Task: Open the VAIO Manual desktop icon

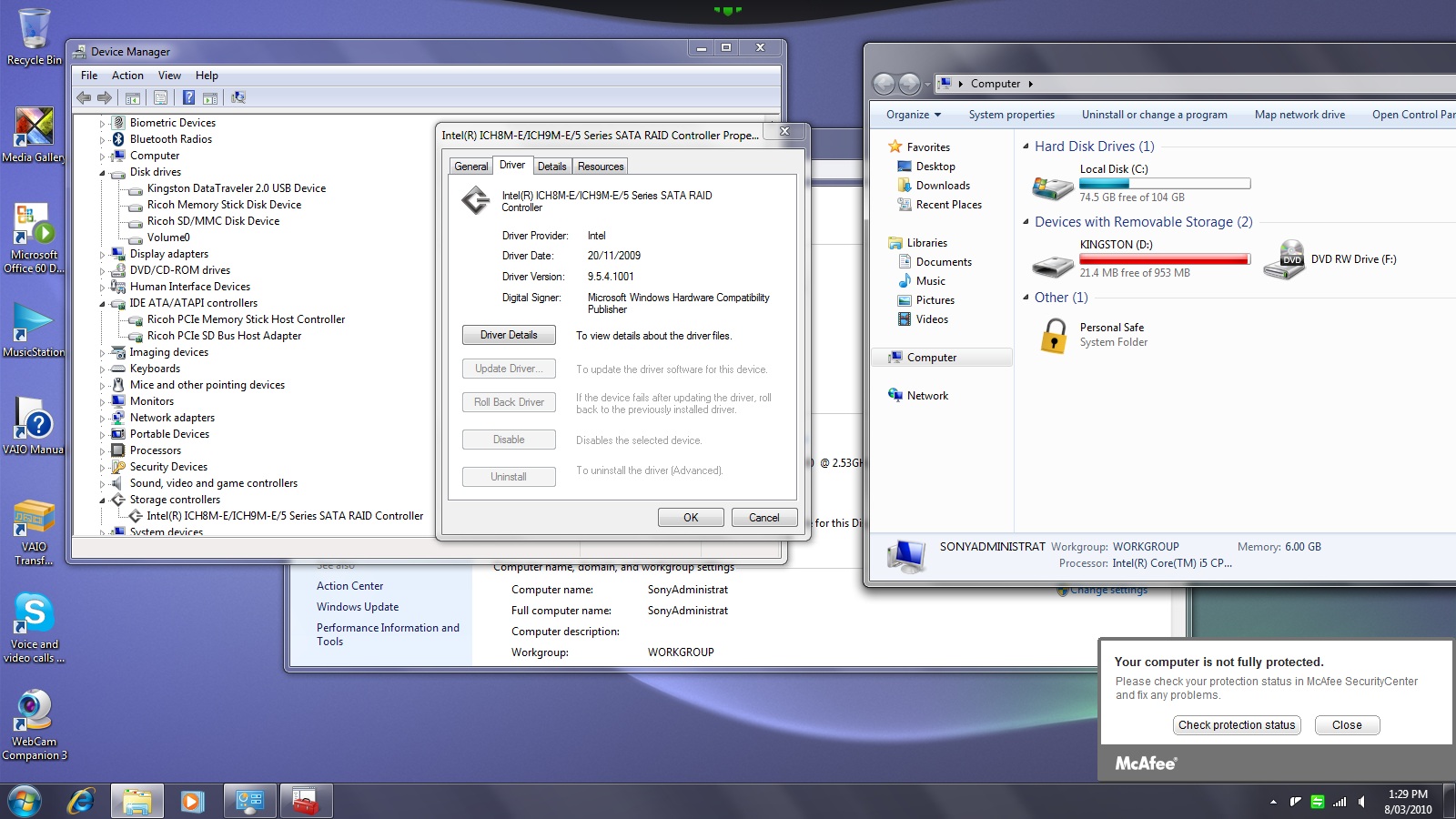Action: tap(34, 426)
